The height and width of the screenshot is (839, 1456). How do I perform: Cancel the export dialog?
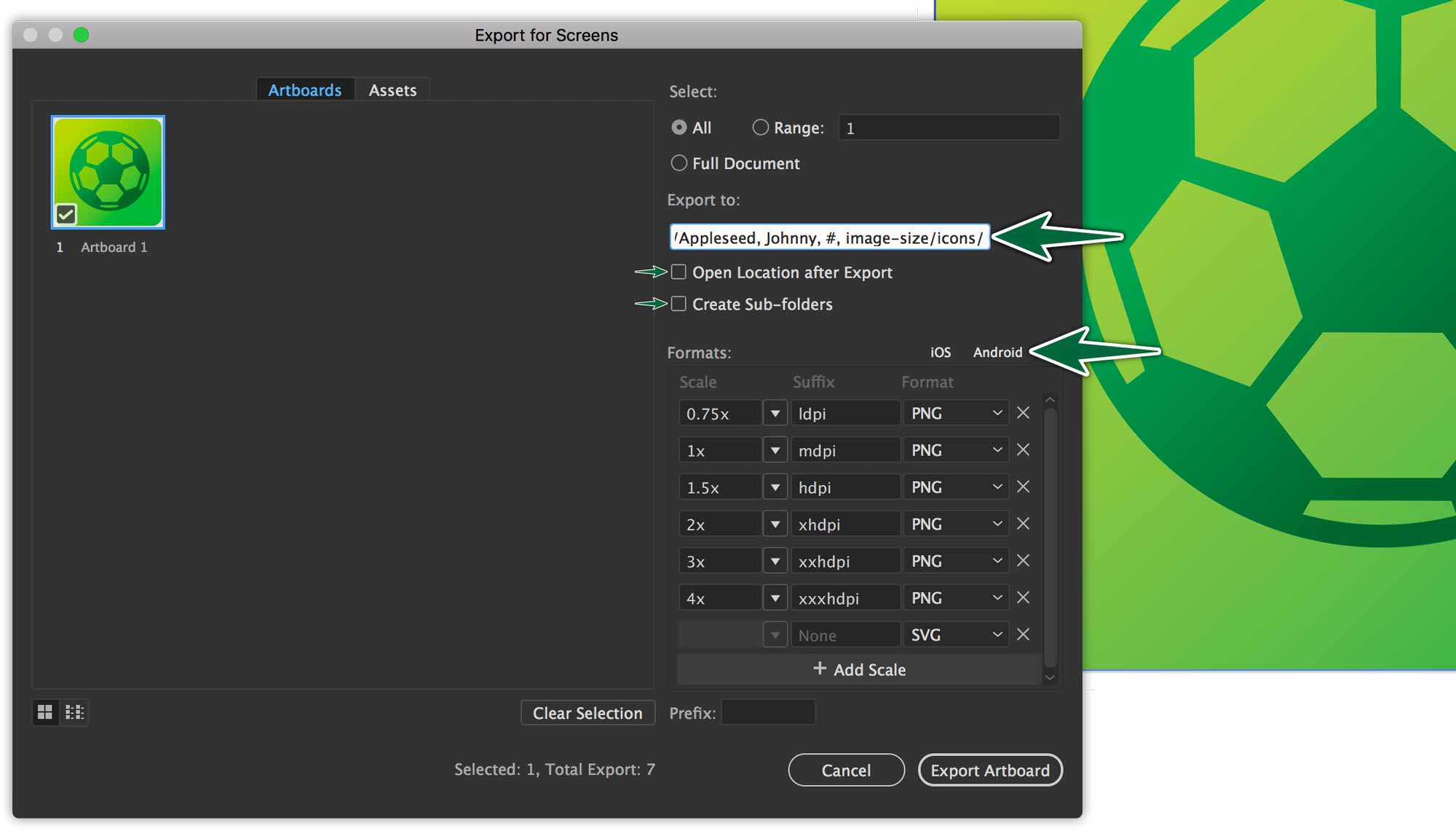[x=846, y=770]
